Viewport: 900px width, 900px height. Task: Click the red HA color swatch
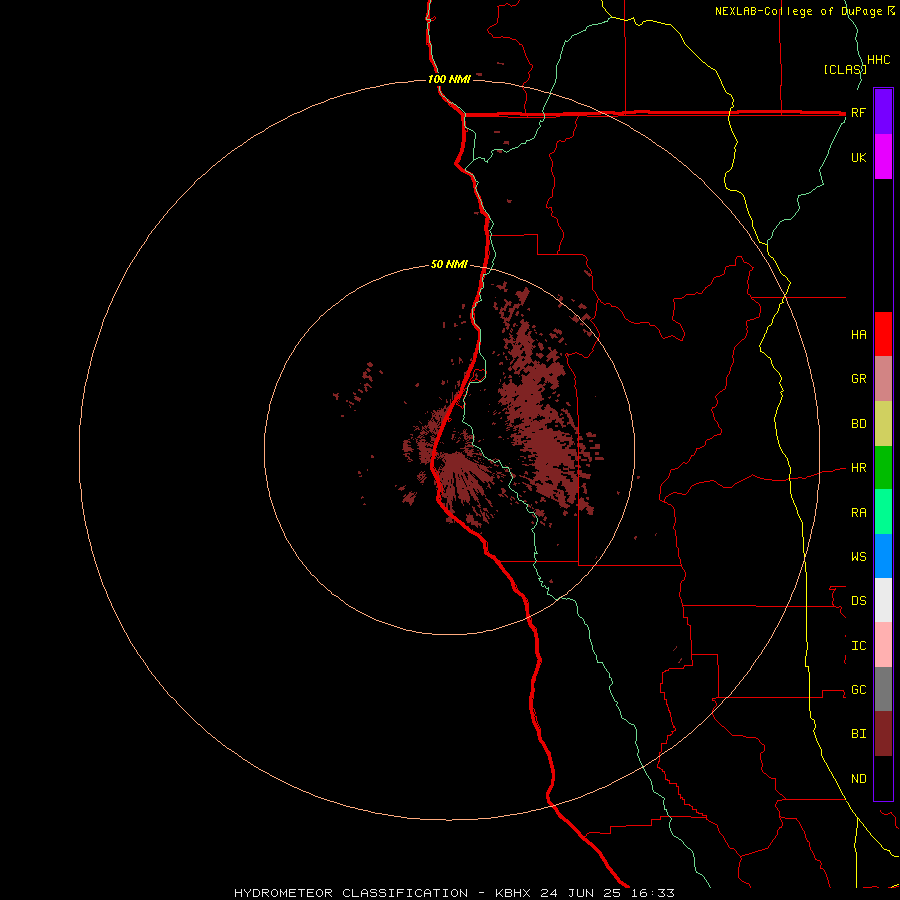click(x=883, y=334)
